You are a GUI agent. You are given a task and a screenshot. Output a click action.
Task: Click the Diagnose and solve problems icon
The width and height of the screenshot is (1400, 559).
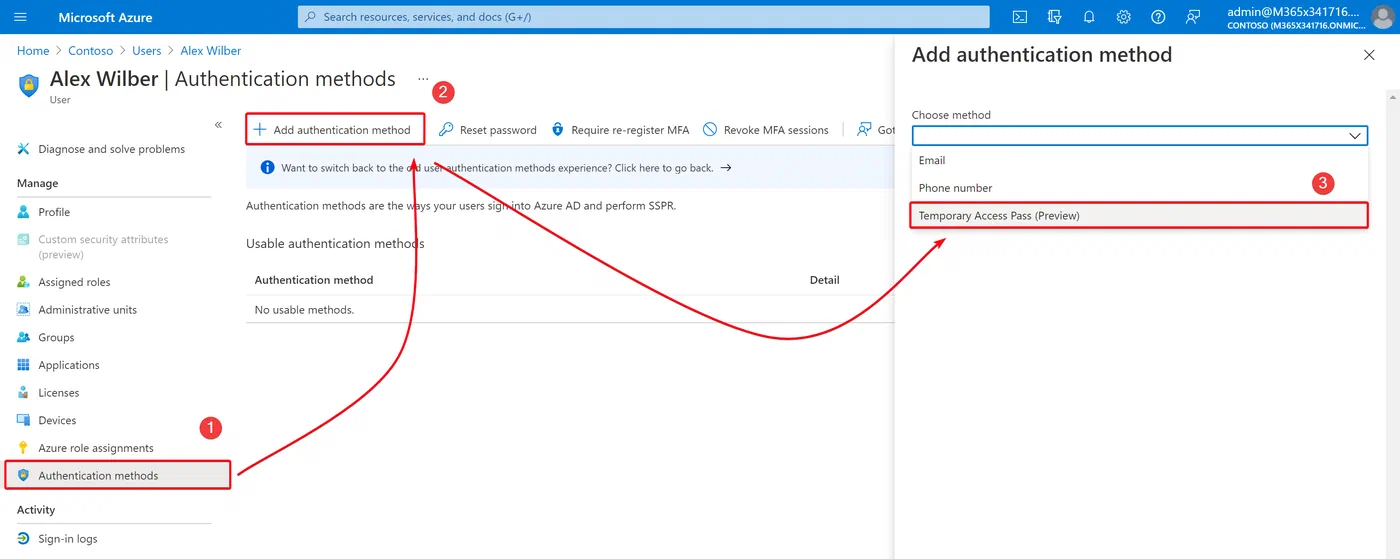(24, 149)
